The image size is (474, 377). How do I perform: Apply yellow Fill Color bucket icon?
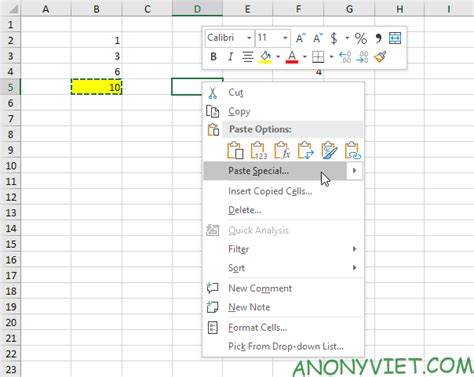coord(265,57)
